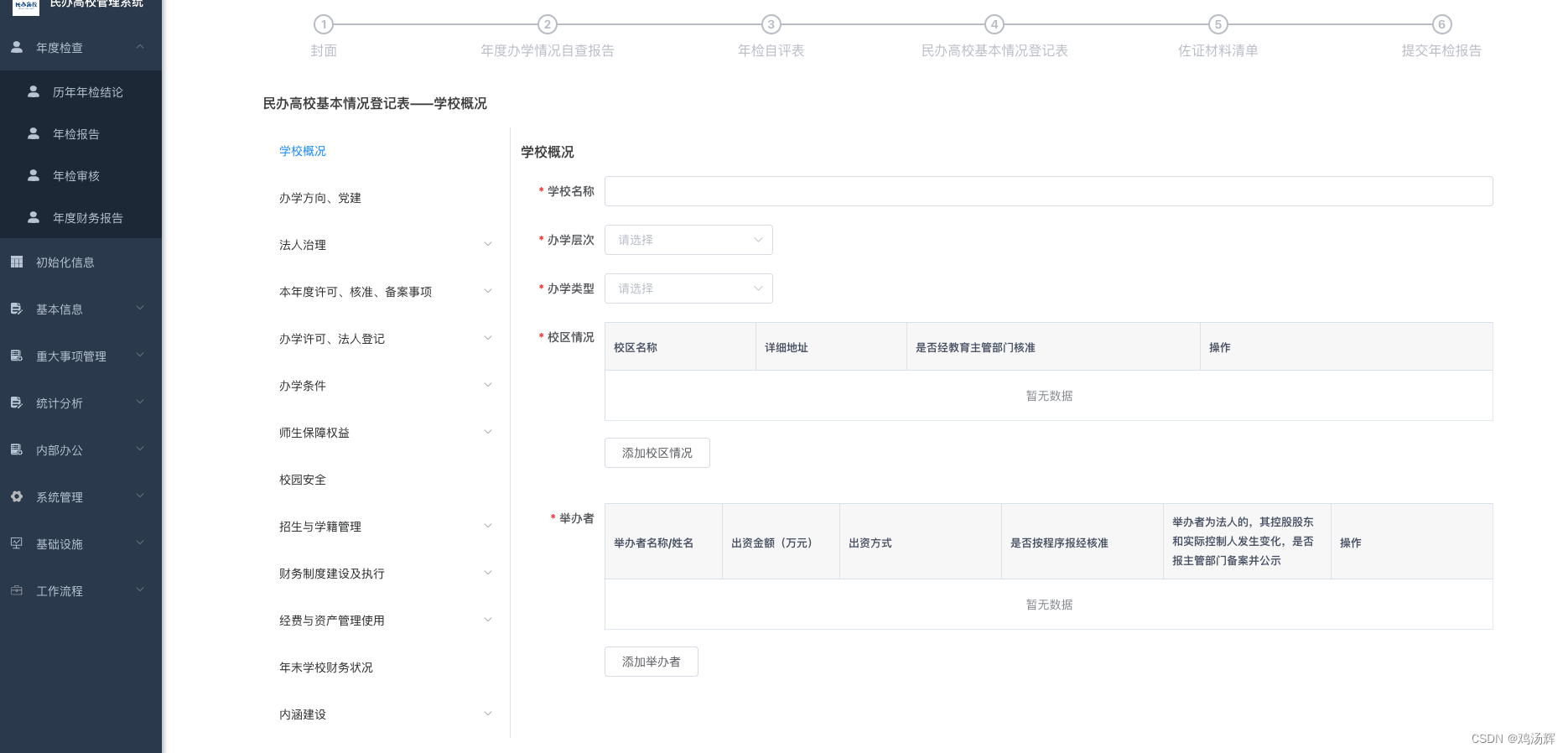Viewport: 1568px width, 753px height.
Task: Collapse the 年度检查 sidebar menu arrow
Action: (x=140, y=47)
